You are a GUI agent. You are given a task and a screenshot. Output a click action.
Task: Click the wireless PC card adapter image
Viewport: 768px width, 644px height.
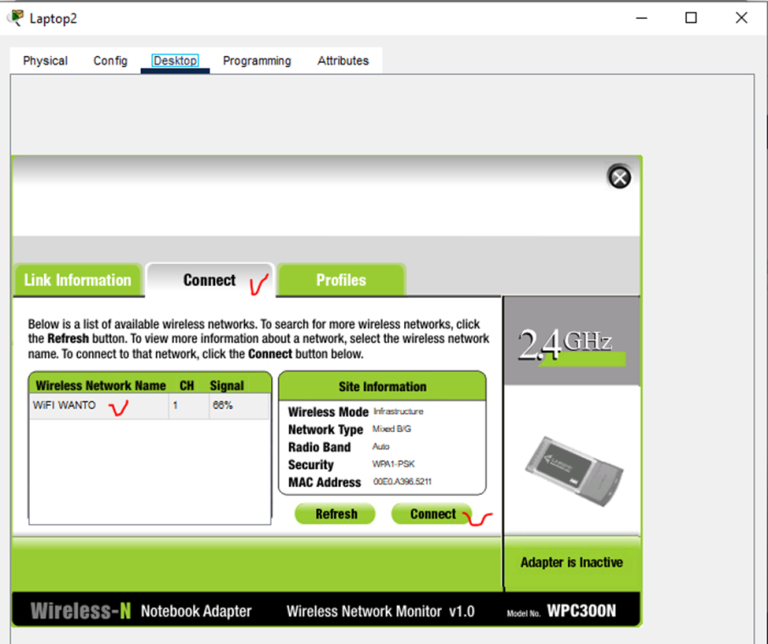point(574,471)
